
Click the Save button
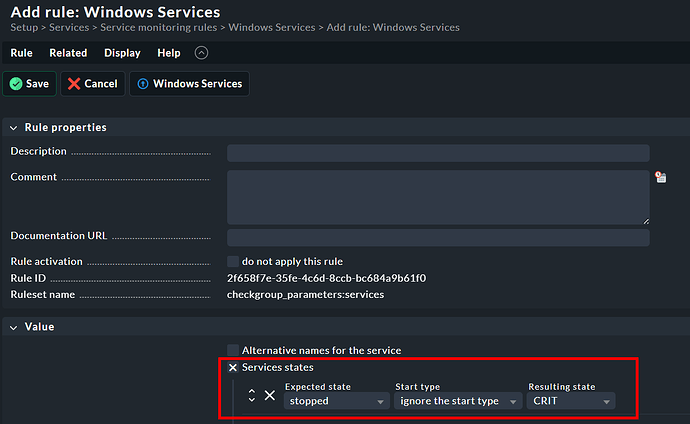29,84
